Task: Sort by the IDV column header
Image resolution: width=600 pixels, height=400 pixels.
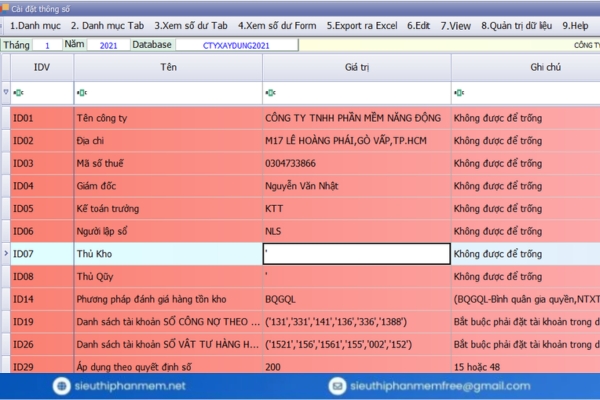Action: click(x=42, y=67)
